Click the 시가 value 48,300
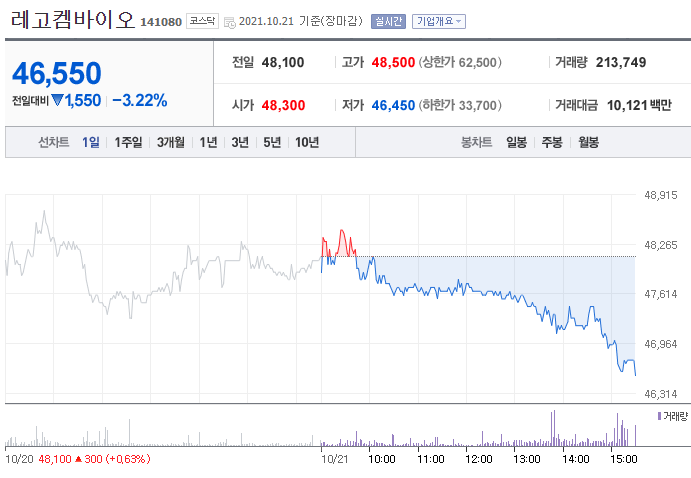 tap(283, 105)
